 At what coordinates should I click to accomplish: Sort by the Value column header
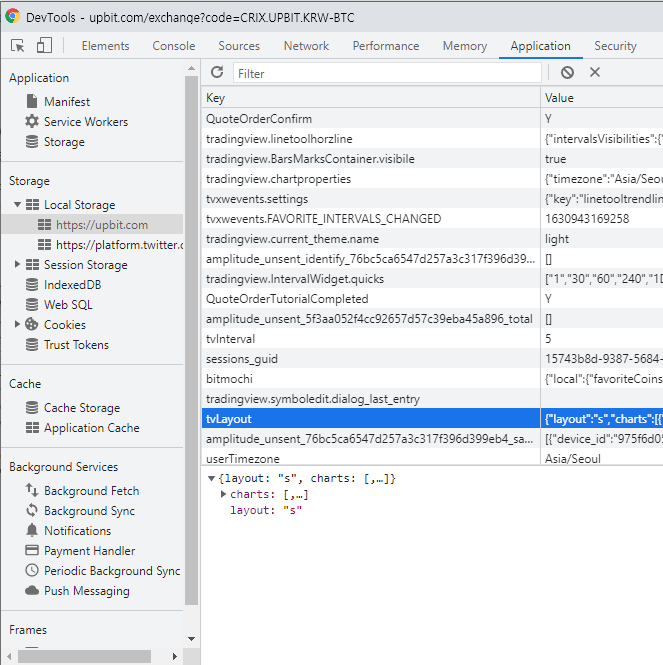pos(601,98)
